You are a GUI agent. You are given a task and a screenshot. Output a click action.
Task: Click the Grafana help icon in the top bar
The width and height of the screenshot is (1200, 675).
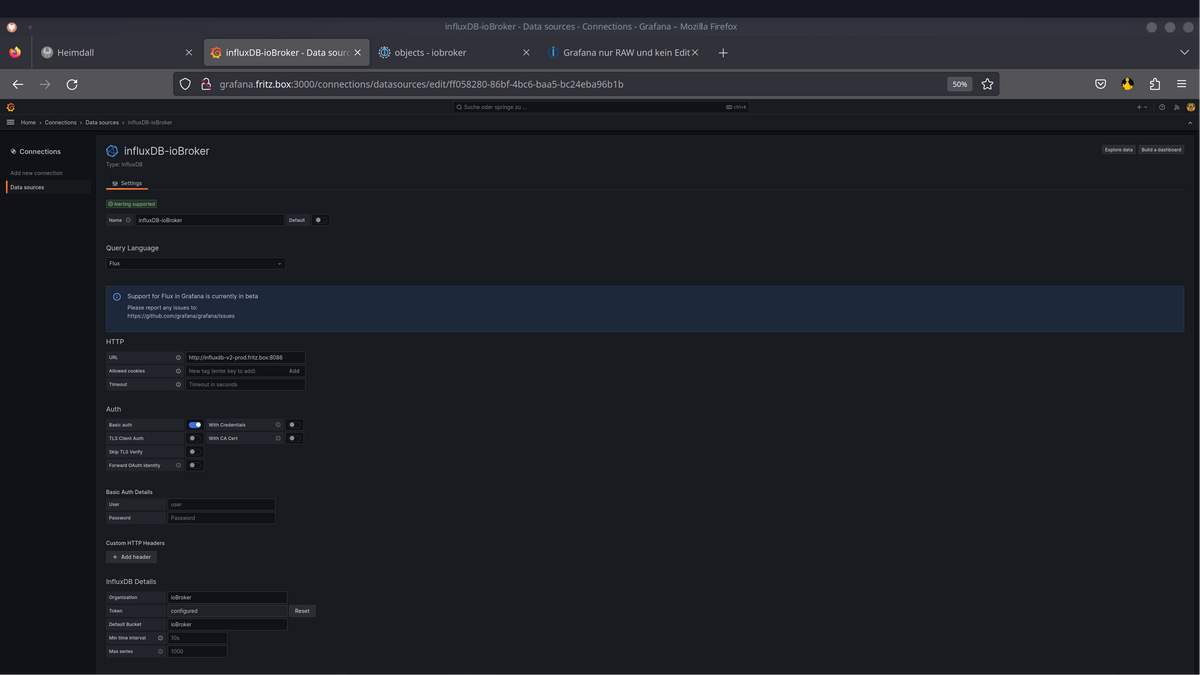click(x=1162, y=107)
